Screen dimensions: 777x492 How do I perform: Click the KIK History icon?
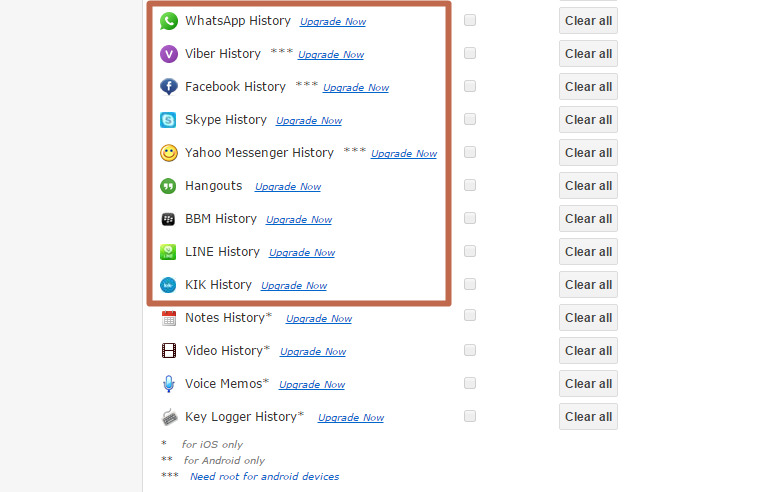(169, 285)
